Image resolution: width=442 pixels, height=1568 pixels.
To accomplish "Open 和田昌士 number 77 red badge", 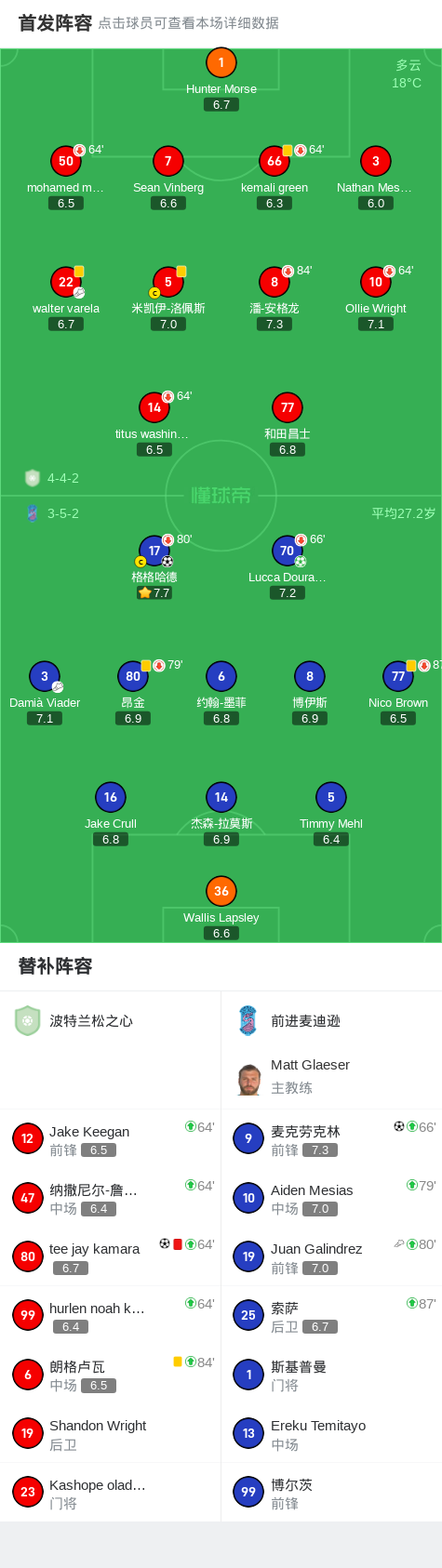I will pos(288,407).
